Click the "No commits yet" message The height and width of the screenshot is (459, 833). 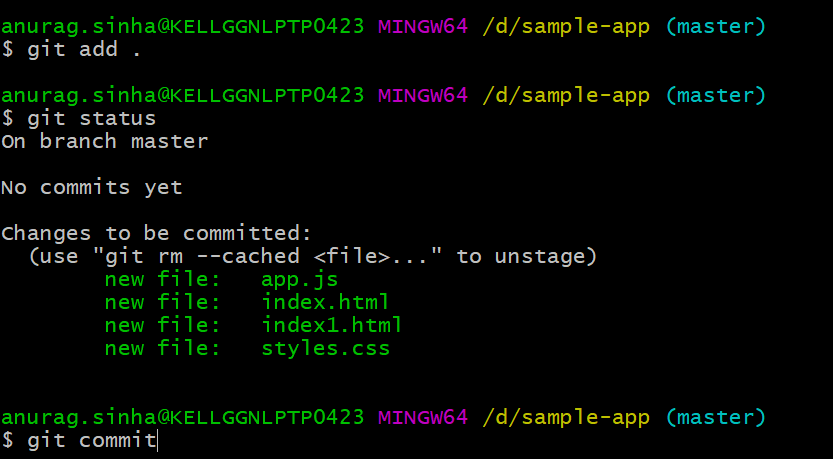[91, 187]
